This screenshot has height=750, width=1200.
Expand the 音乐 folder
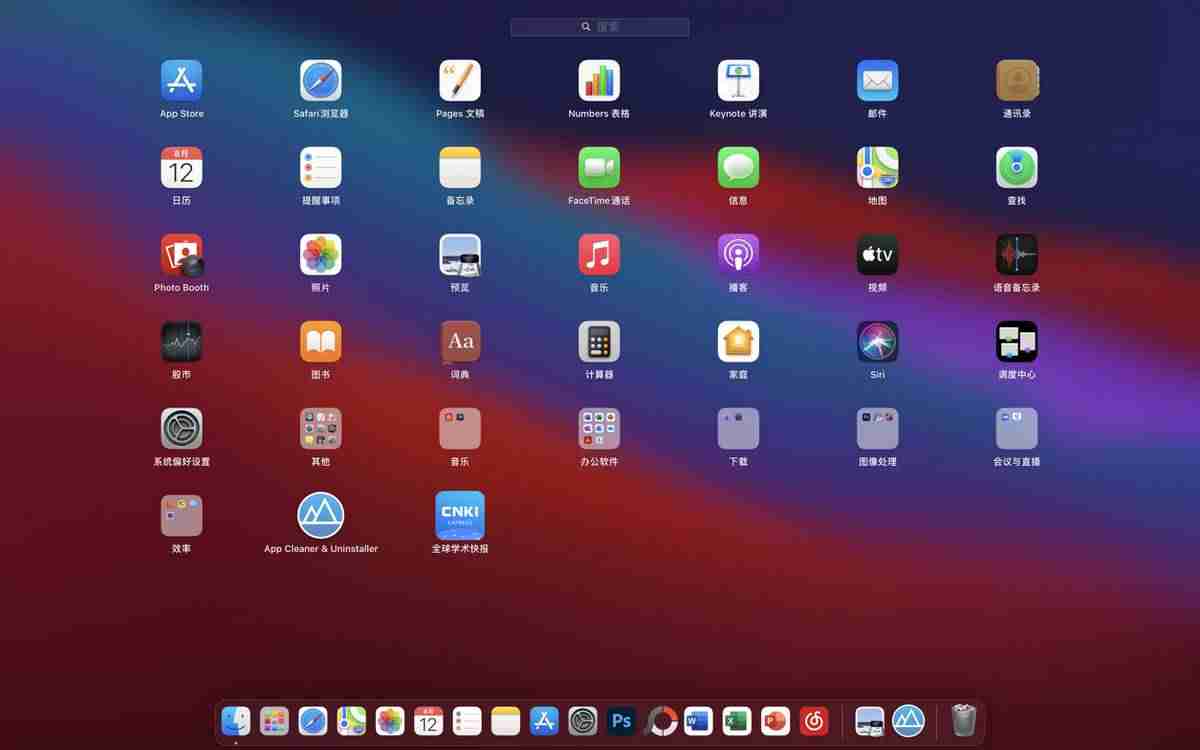tap(460, 429)
